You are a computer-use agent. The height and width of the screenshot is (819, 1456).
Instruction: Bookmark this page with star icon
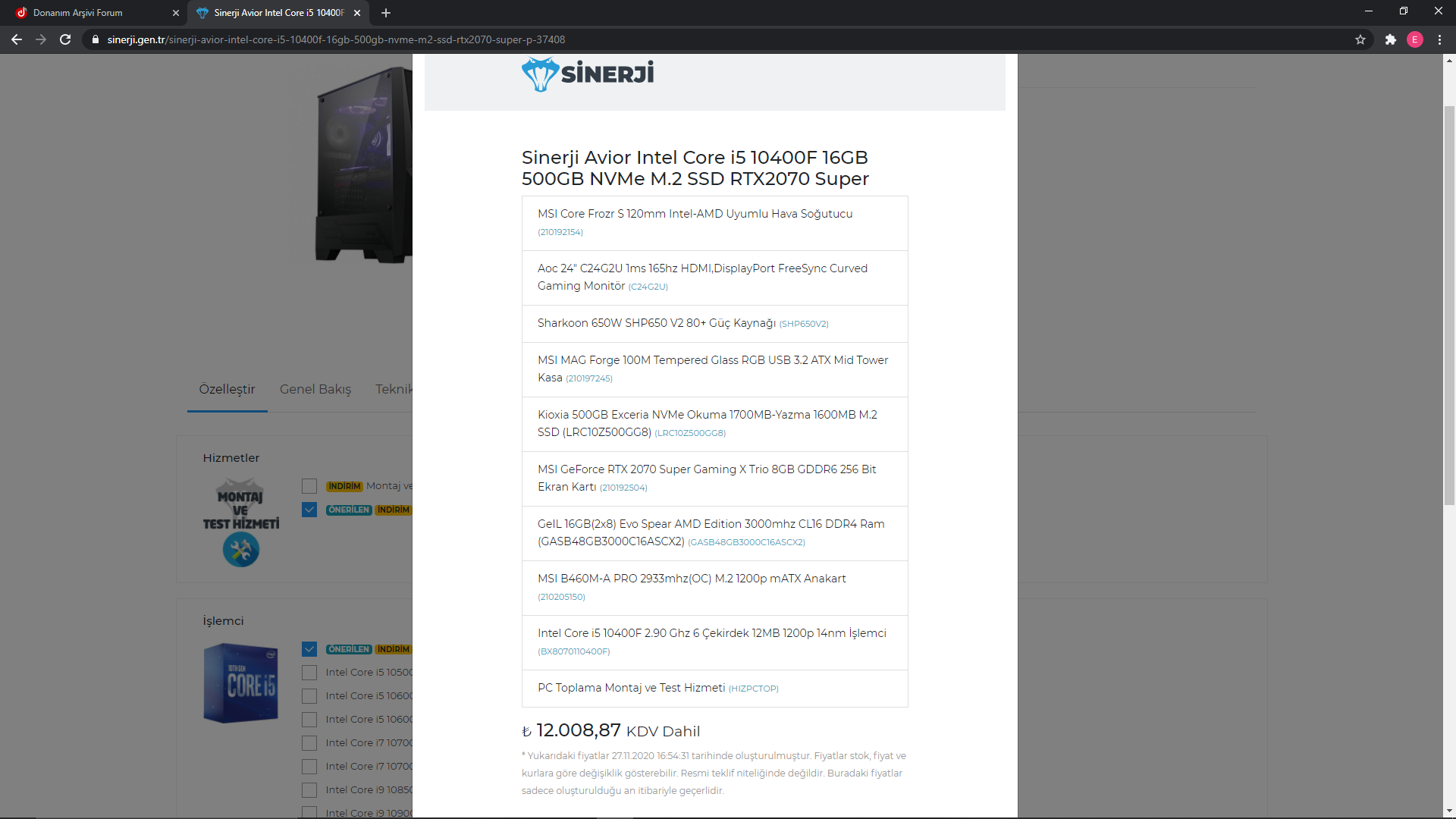1360,39
